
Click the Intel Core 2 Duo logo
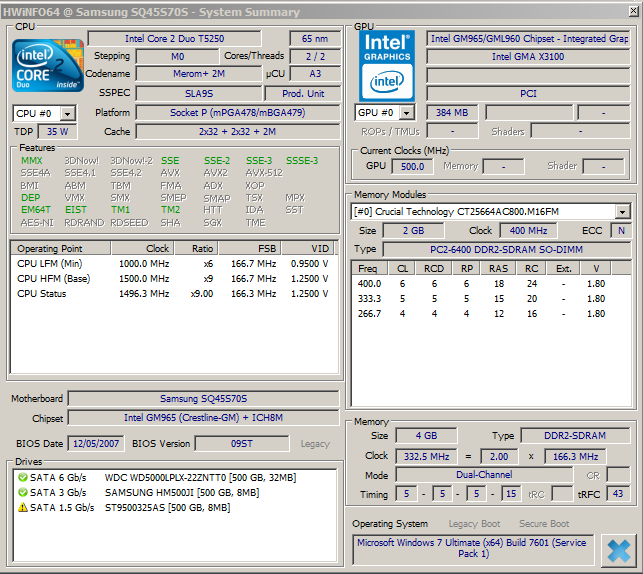click(x=48, y=65)
